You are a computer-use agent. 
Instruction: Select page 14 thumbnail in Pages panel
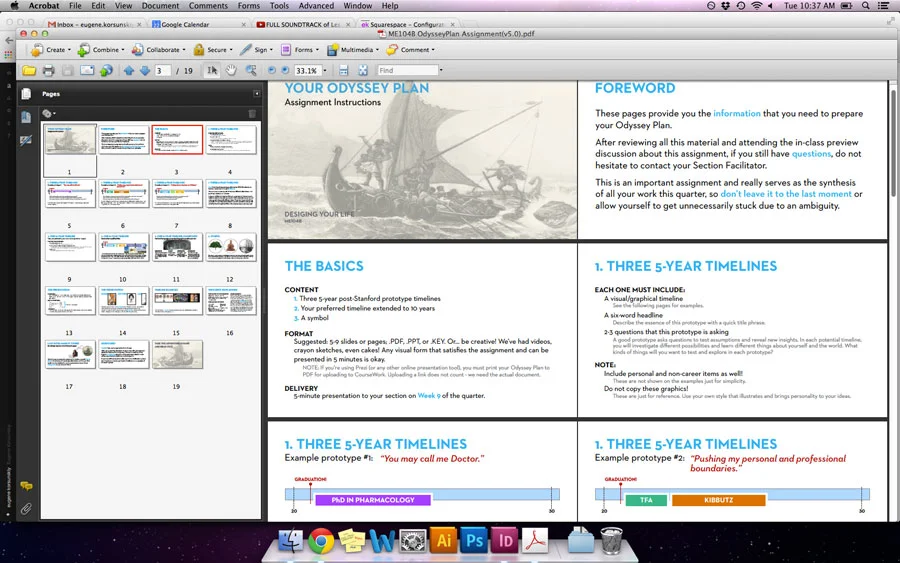coord(123,301)
